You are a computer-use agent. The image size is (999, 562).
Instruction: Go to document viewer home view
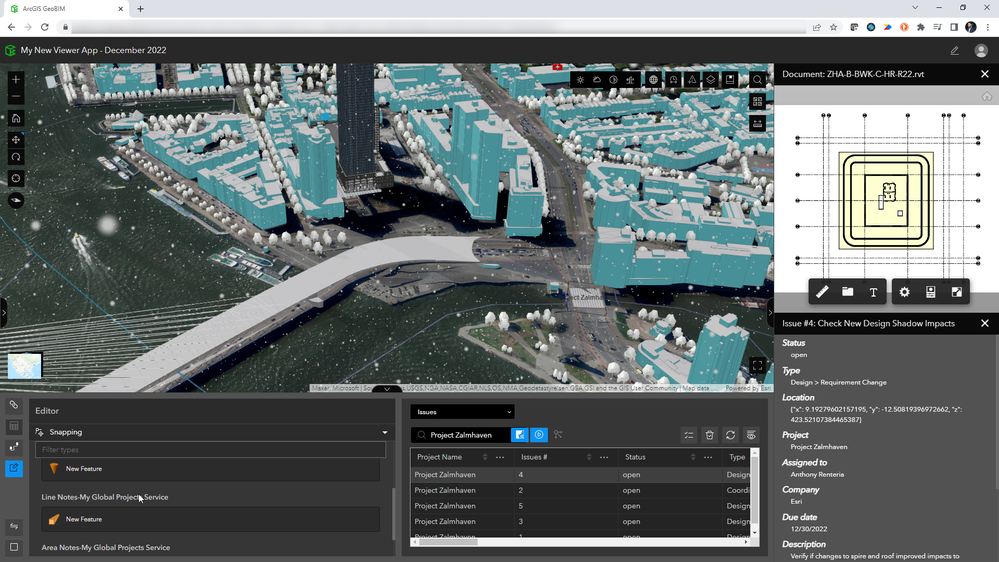(987, 96)
